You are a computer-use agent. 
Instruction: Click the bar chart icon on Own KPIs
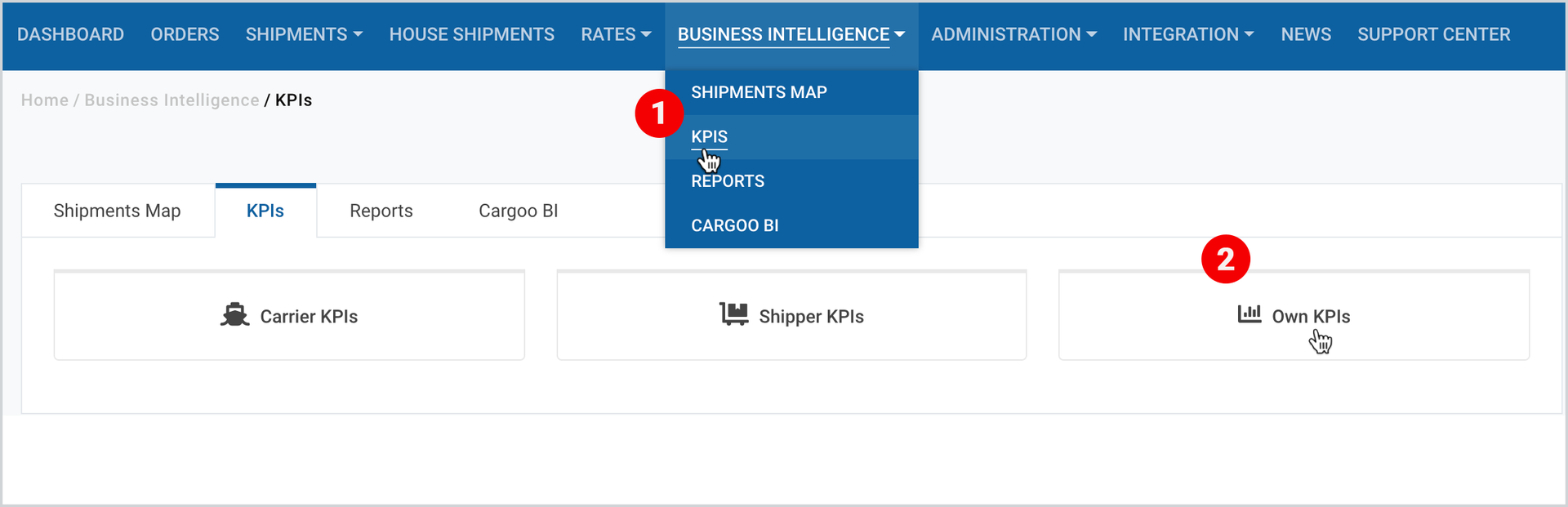pyautogui.click(x=1249, y=314)
